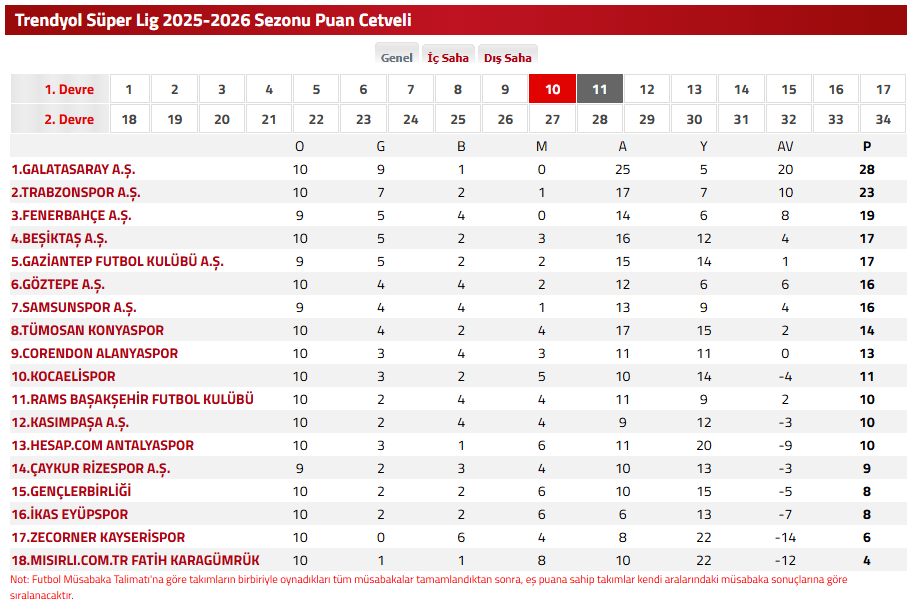The image size is (914, 609).
Task: Select week 17 of first half
Action: (883, 89)
